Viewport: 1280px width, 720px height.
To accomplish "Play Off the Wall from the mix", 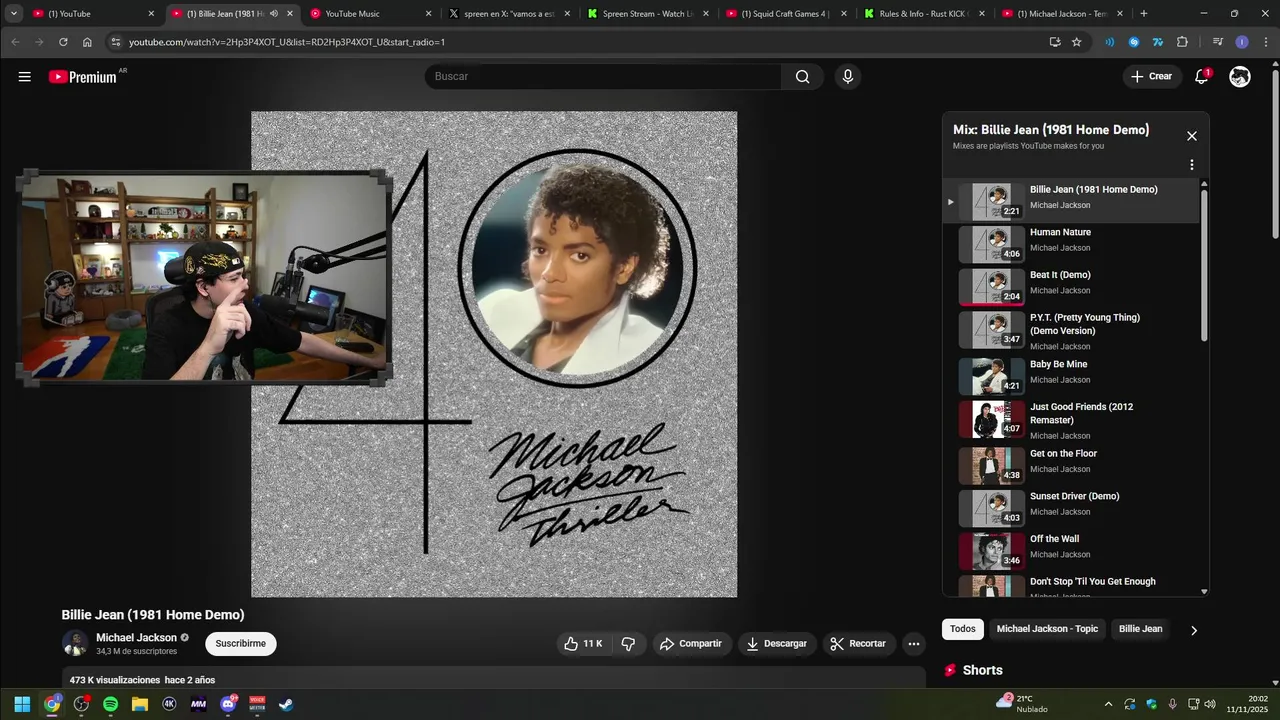I will (x=1071, y=551).
